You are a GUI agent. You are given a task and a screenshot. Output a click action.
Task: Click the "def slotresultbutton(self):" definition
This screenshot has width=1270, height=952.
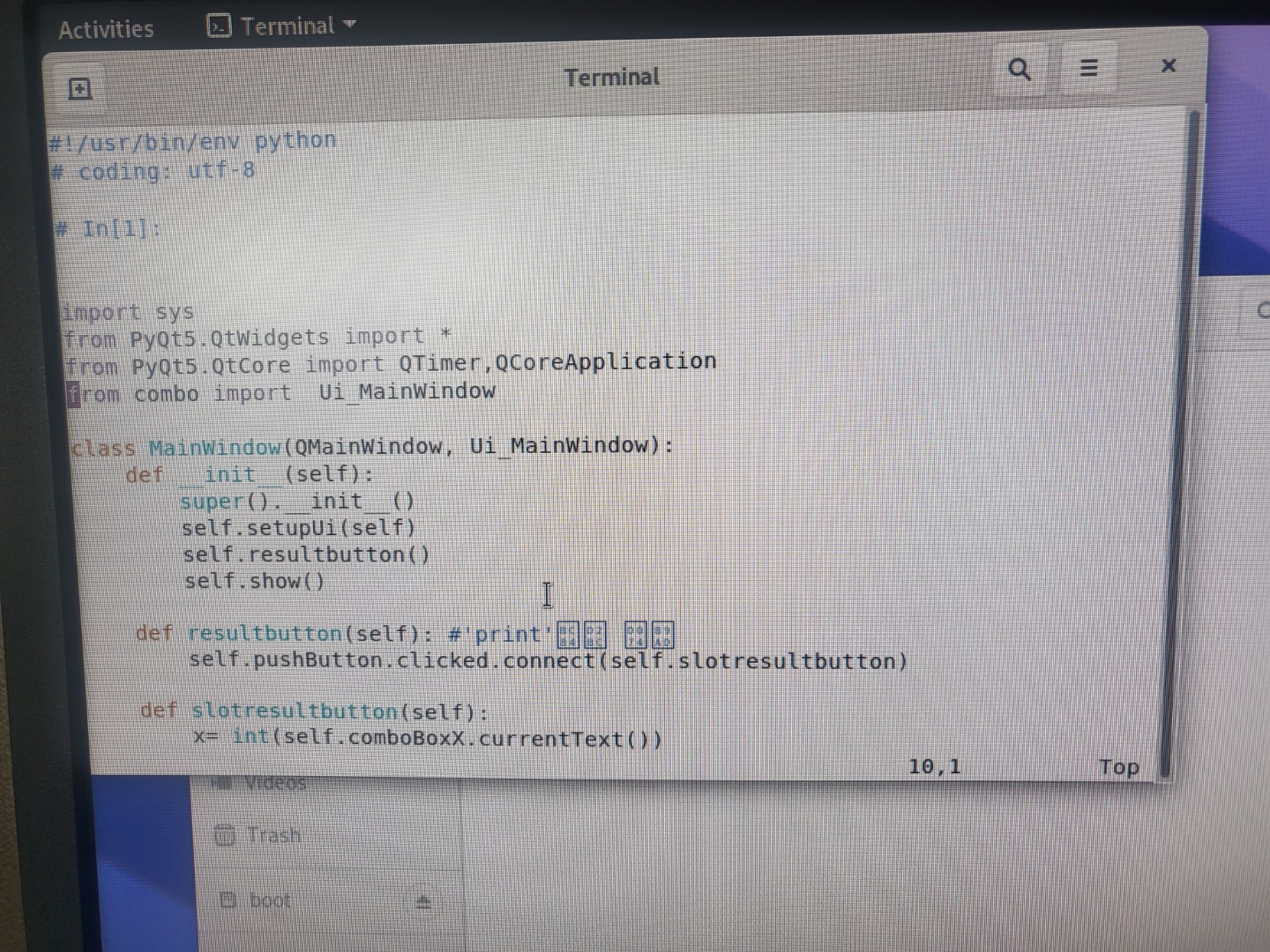314,710
